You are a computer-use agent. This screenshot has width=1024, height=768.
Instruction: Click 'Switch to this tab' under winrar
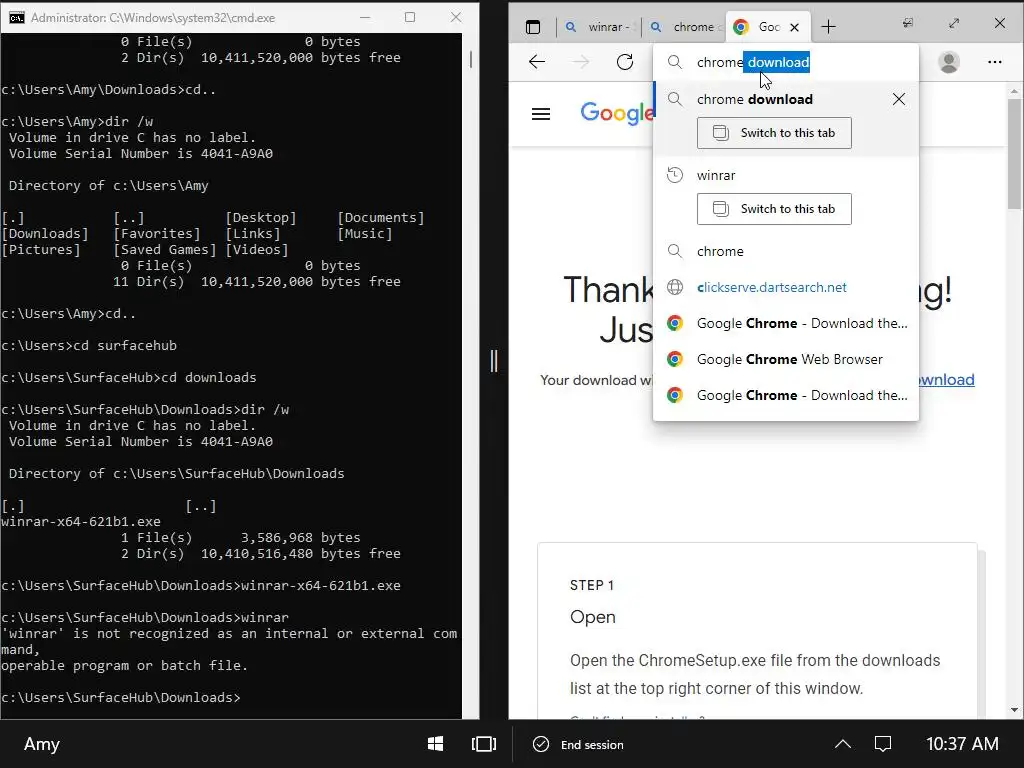click(774, 209)
